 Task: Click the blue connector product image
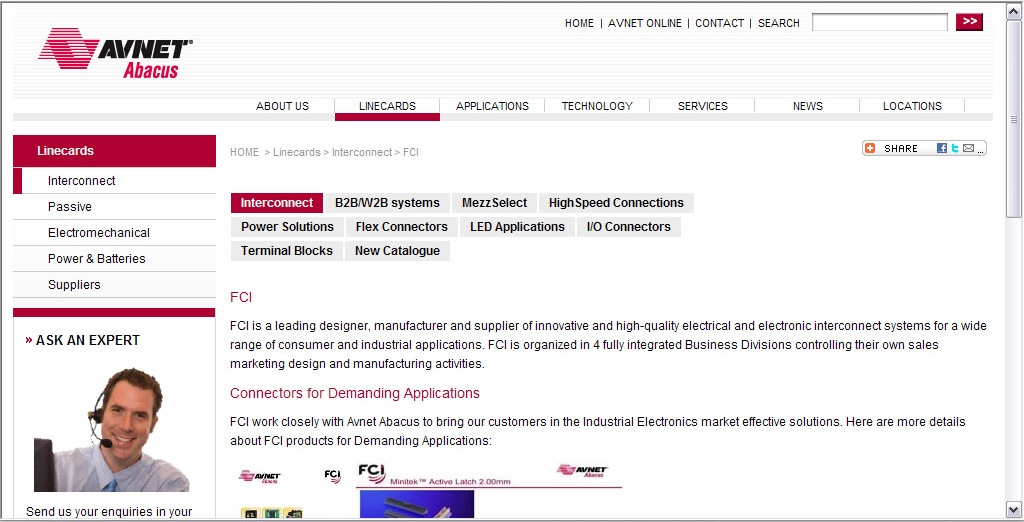pyautogui.click(x=417, y=504)
